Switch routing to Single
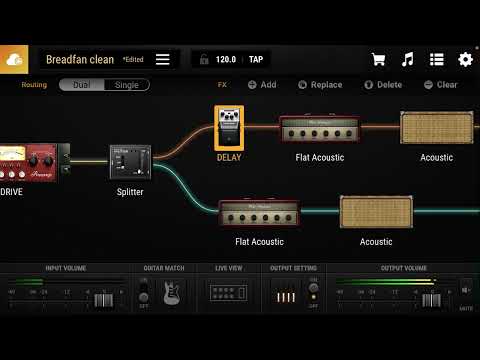This screenshot has height=360, width=480. (127, 85)
